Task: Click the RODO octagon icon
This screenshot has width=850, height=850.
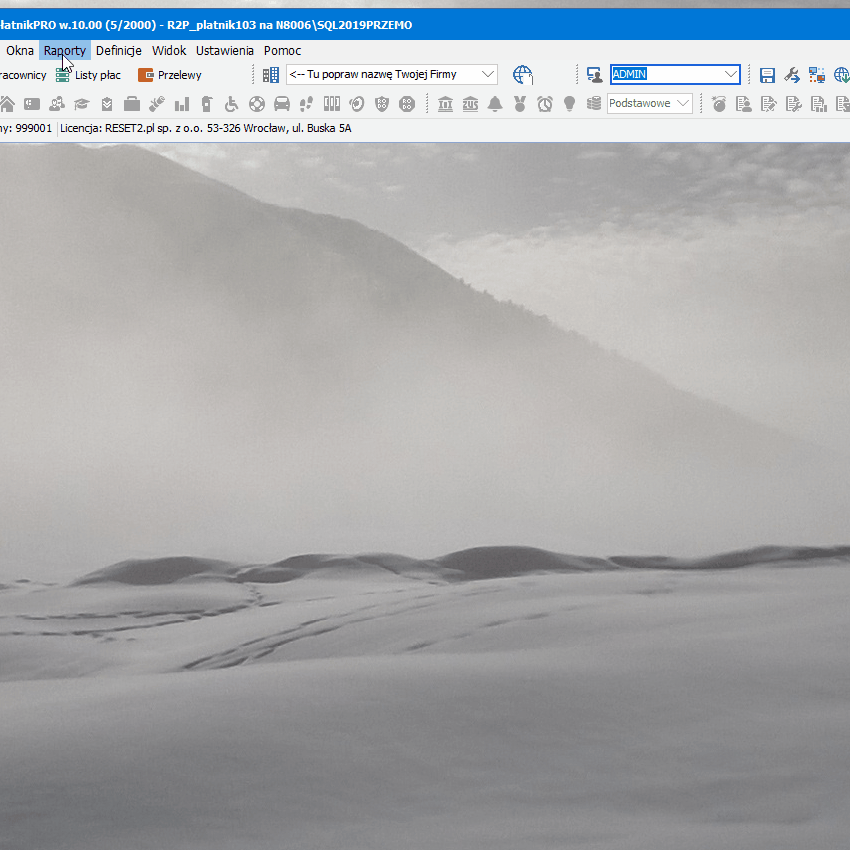Action: [x=407, y=104]
